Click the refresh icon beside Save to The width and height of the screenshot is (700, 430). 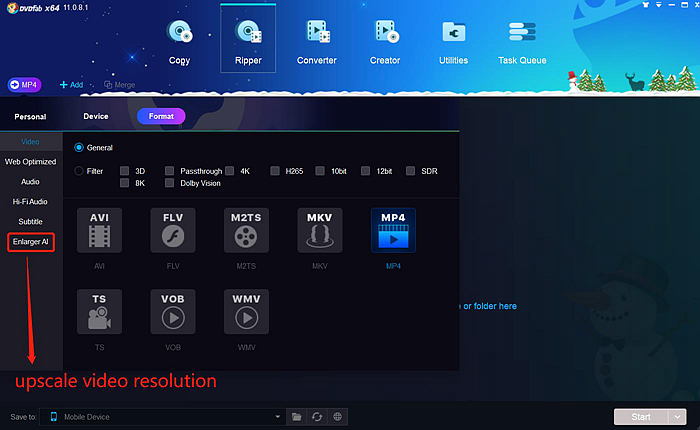pos(317,417)
